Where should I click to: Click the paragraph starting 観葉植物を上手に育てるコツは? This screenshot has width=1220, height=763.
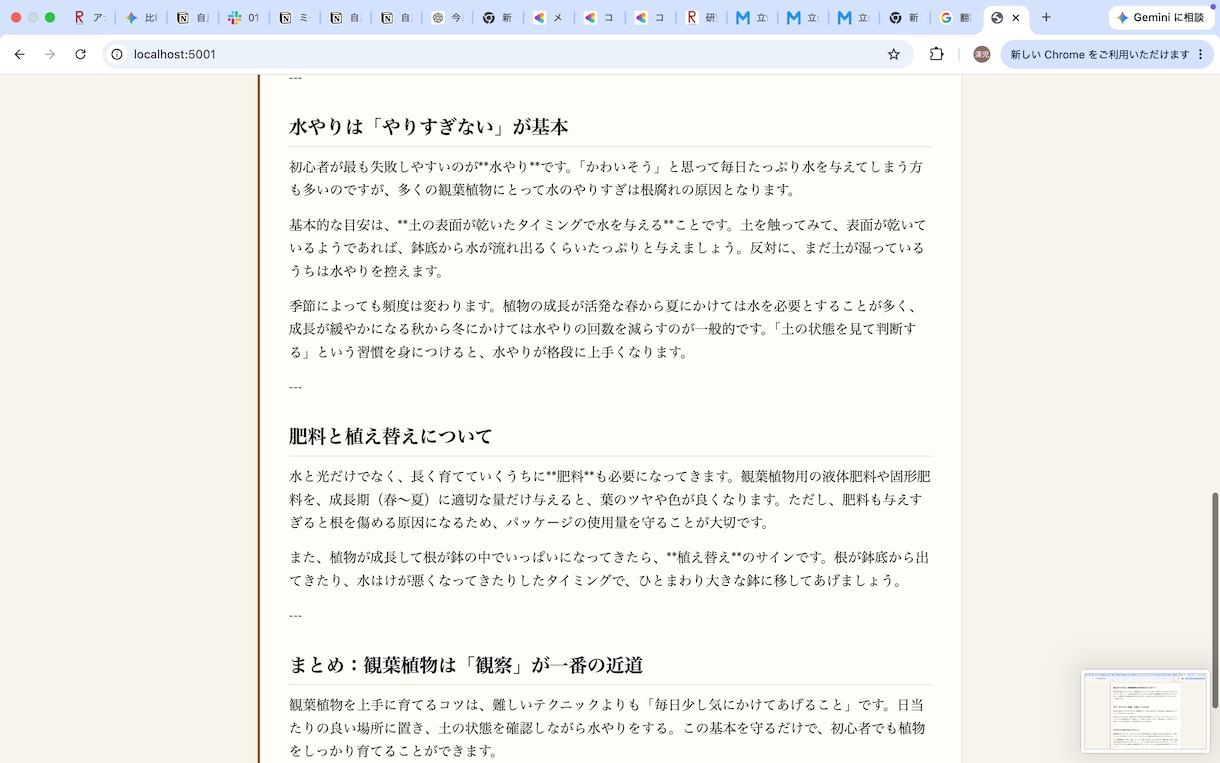(609, 728)
